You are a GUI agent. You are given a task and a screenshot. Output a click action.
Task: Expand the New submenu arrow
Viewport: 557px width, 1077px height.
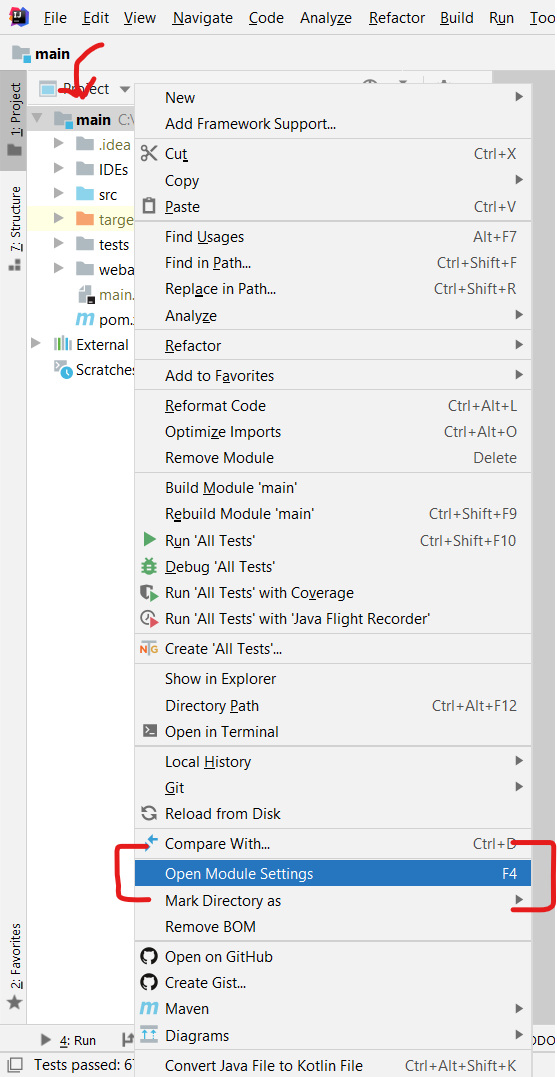(x=519, y=98)
